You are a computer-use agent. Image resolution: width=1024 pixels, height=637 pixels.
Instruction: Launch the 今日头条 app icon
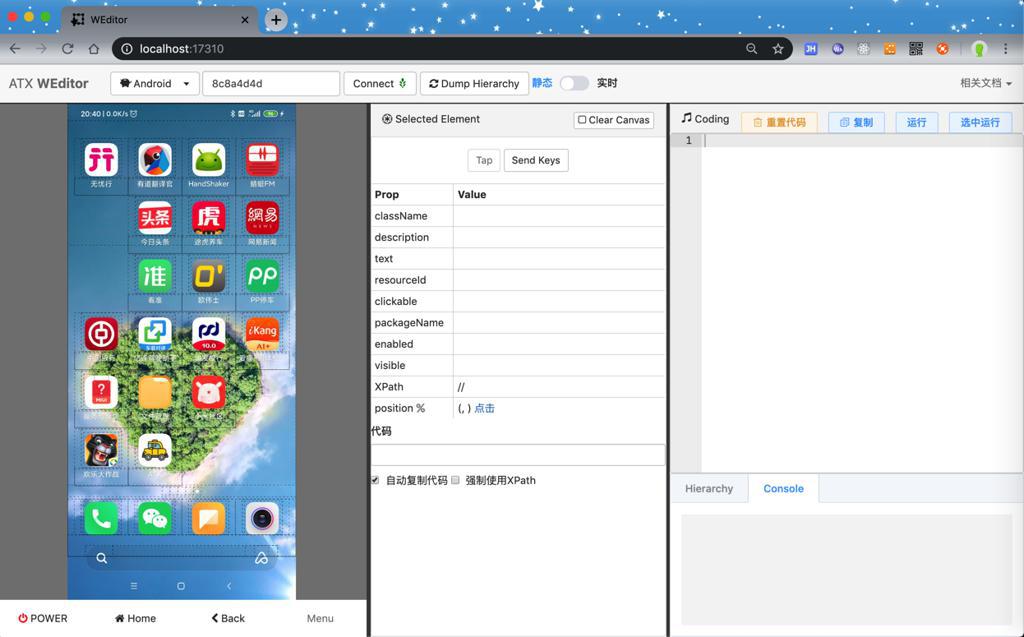pyautogui.click(x=155, y=218)
